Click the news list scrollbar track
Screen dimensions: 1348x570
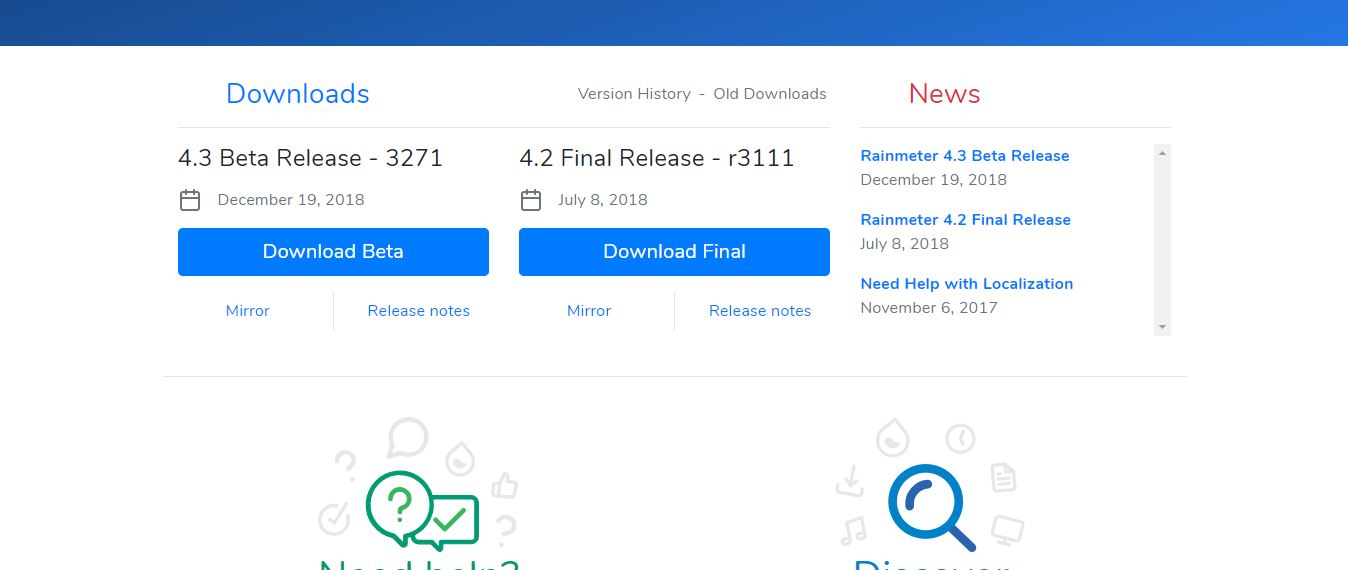[x=1162, y=240]
